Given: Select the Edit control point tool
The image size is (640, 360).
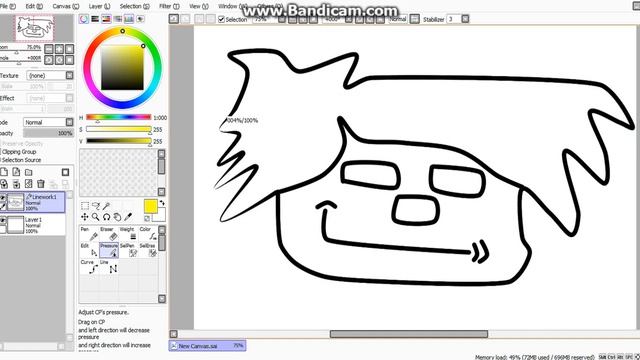Looking at the screenshot, I should (x=89, y=250).
